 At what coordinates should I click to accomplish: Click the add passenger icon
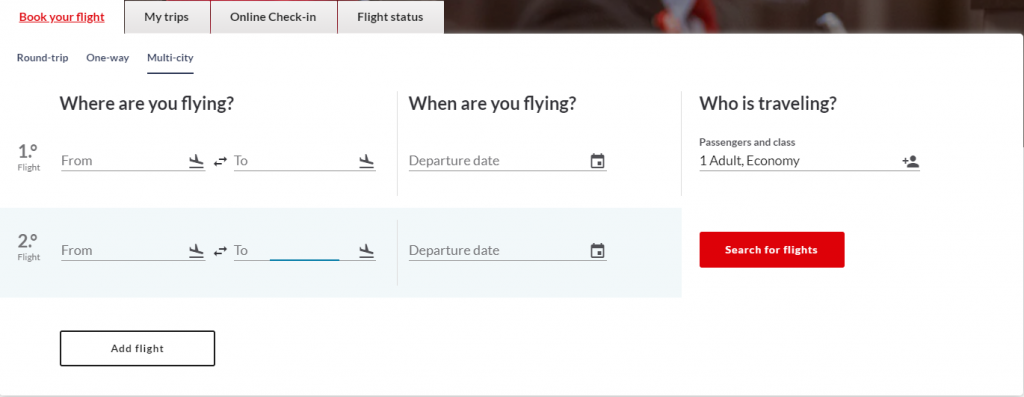(911, 161)
